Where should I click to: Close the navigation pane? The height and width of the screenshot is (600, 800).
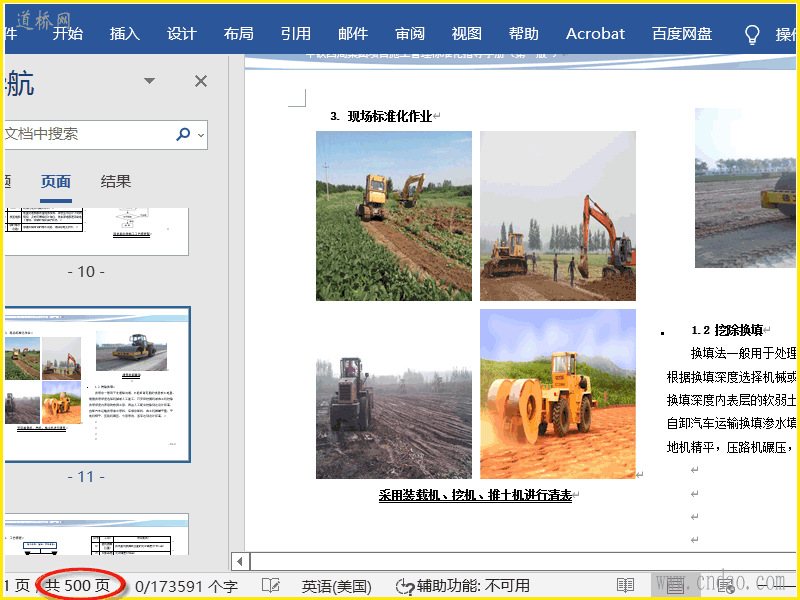coord(201,81)
